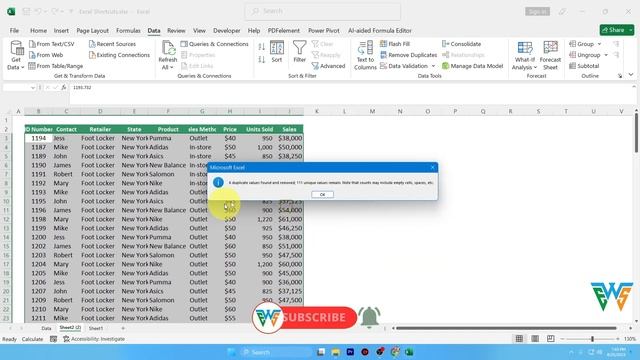Open Manage Data Model
Image resolution: width=640 pixels, height=360 pixels.
coord(473,66)
